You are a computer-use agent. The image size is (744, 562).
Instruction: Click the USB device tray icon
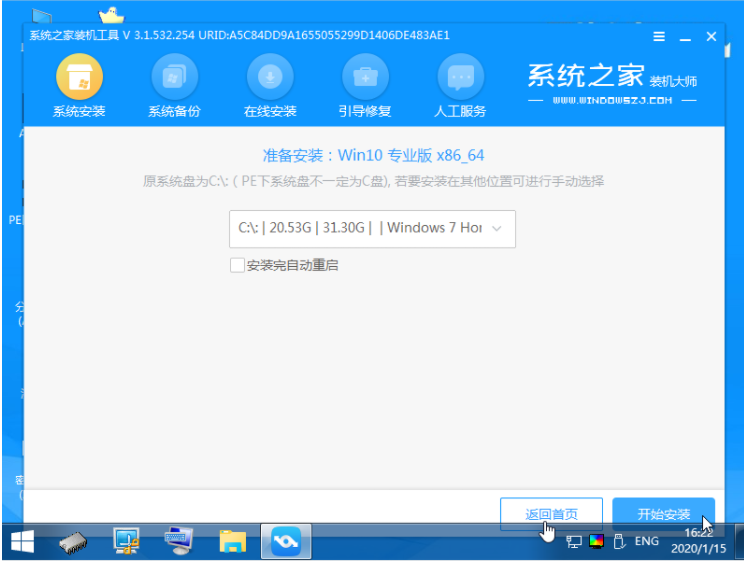click(618, 541)
